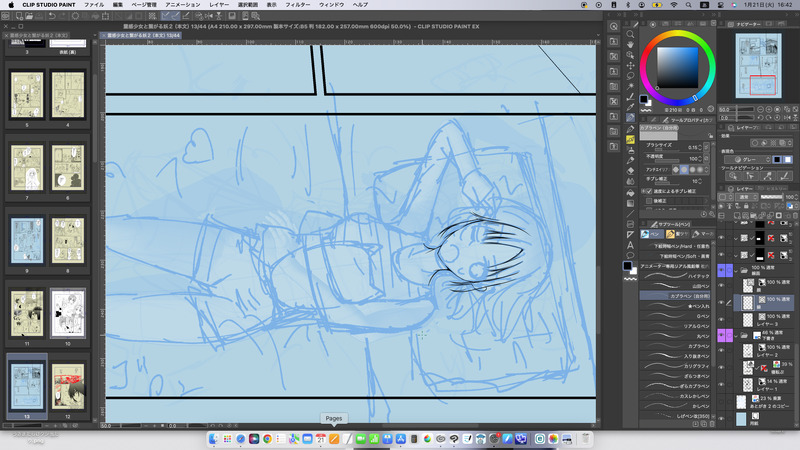Toggle the 後補正 checkbox
800x450 pixels.
coord(649,201)
